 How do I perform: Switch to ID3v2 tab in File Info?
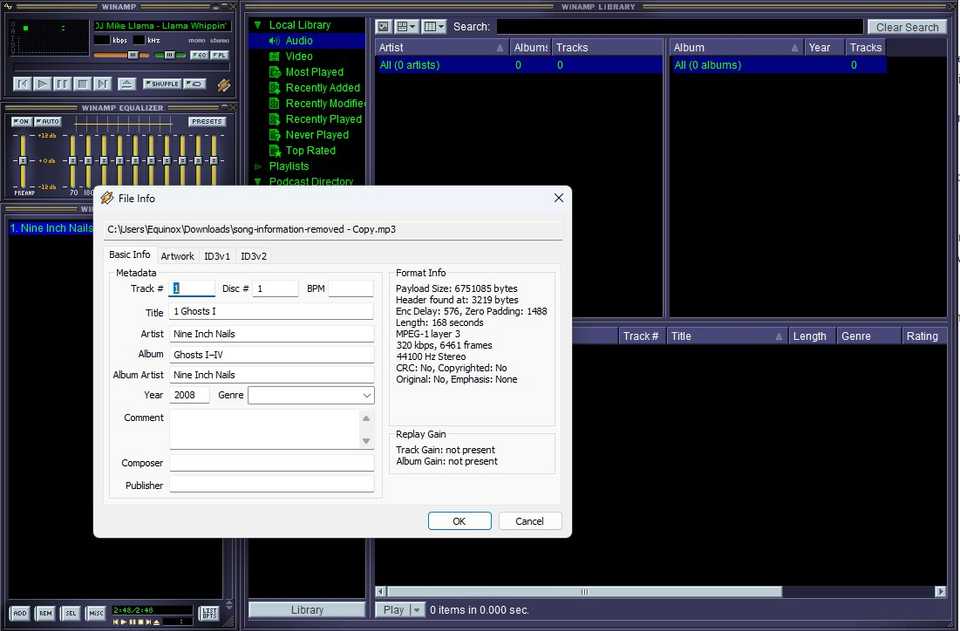click(x=253, y=256)
